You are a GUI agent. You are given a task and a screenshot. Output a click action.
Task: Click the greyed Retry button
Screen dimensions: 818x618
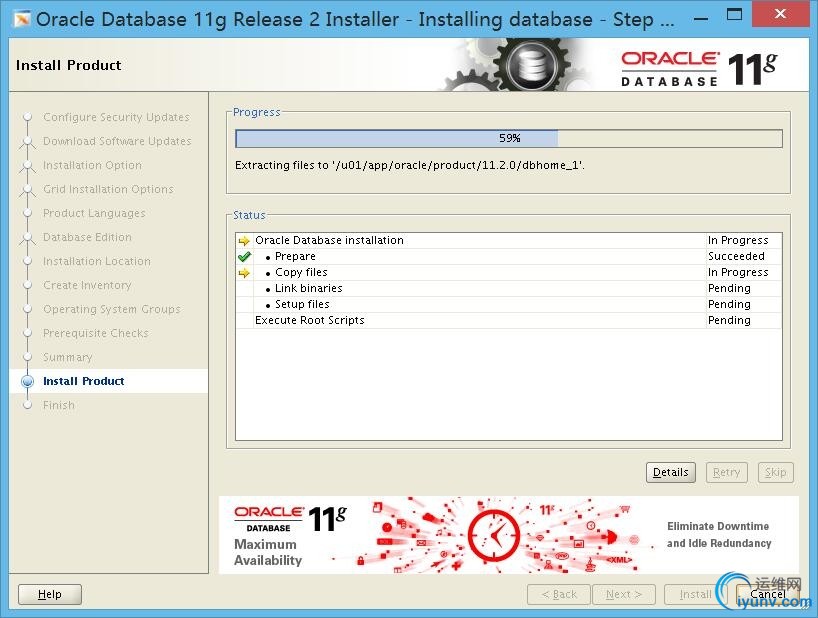[x=726, y=472]
